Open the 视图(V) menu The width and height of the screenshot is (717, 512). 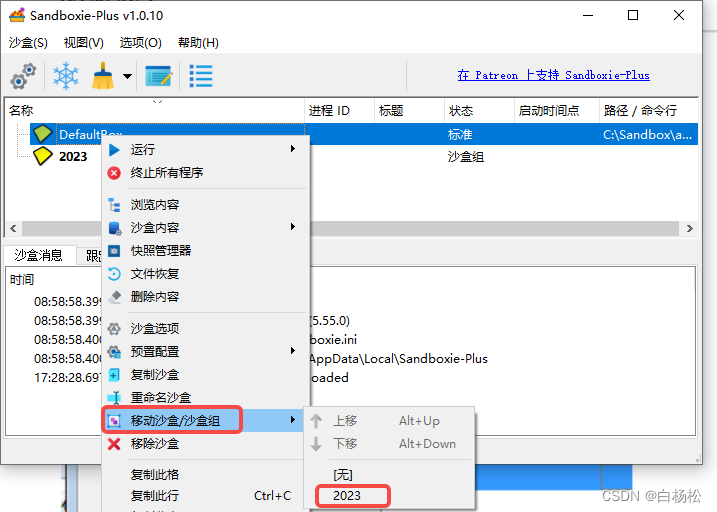(84, 43)
